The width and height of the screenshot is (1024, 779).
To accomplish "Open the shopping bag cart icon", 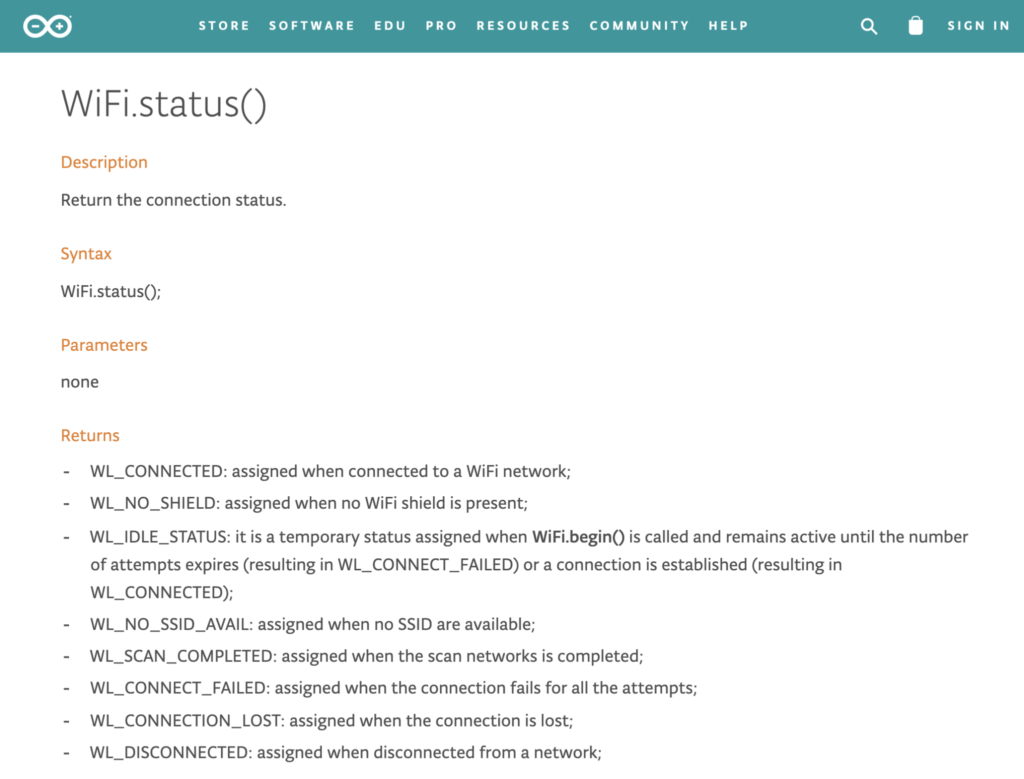I will (x=915, y=26).
